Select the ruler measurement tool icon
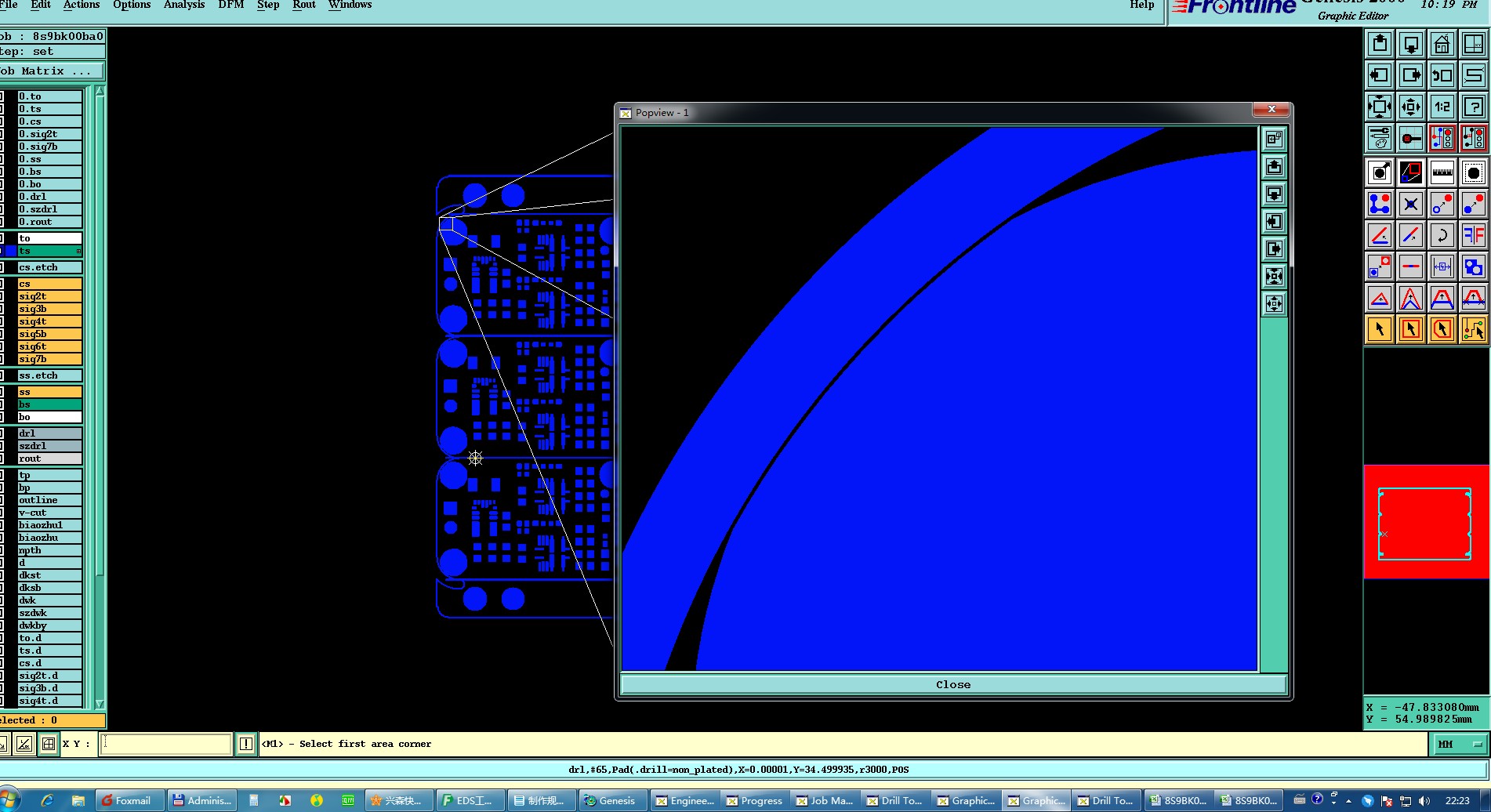This screenshot has width=1491, height=812. coord(1442,172)
